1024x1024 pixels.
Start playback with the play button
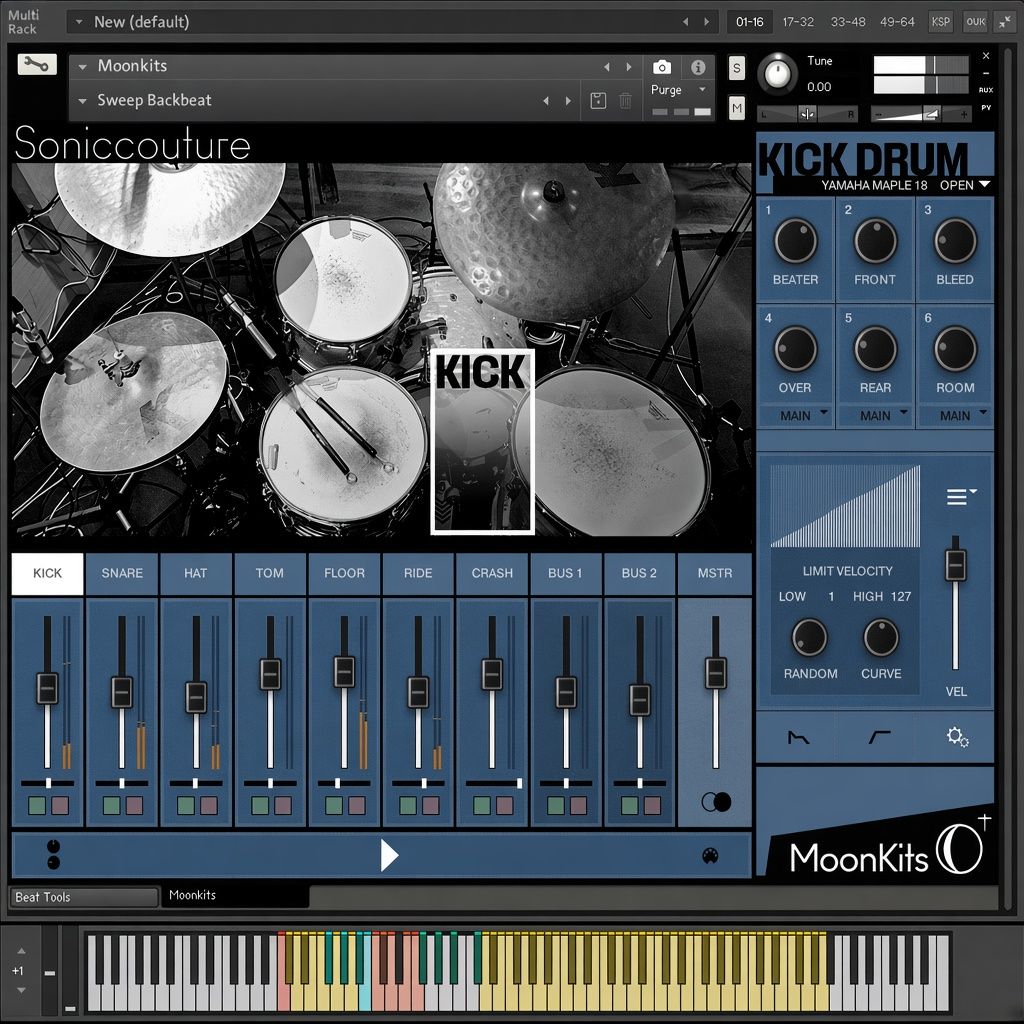[389, 856]
